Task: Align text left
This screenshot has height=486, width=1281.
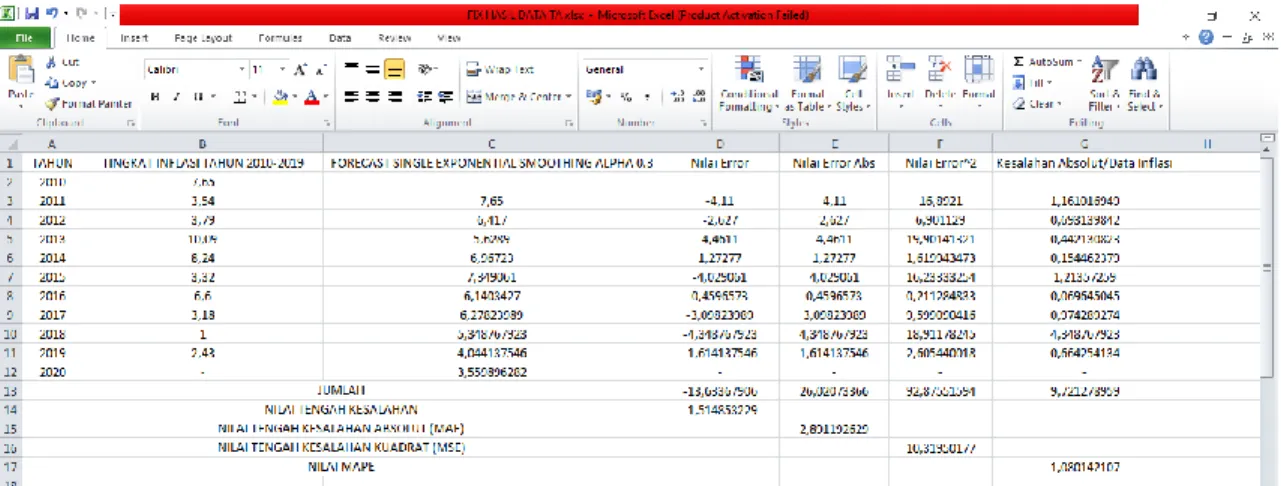Action: coord(351,97)
